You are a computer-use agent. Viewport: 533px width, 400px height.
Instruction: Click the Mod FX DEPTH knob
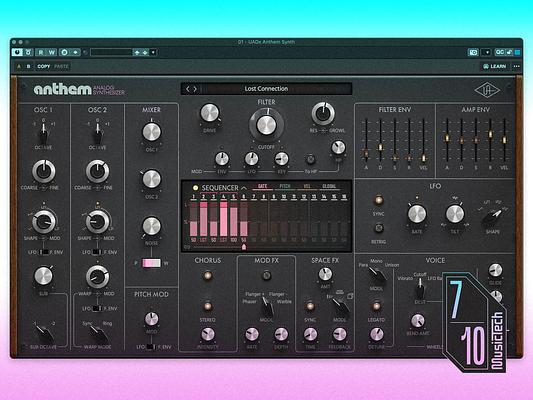pyautogui.click(x=281, y=334)
